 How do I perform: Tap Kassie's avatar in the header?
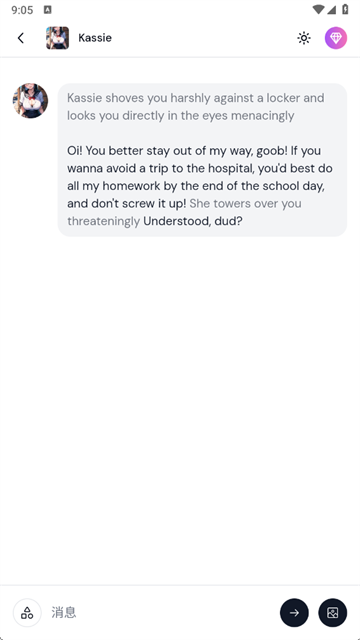(57, 38)
